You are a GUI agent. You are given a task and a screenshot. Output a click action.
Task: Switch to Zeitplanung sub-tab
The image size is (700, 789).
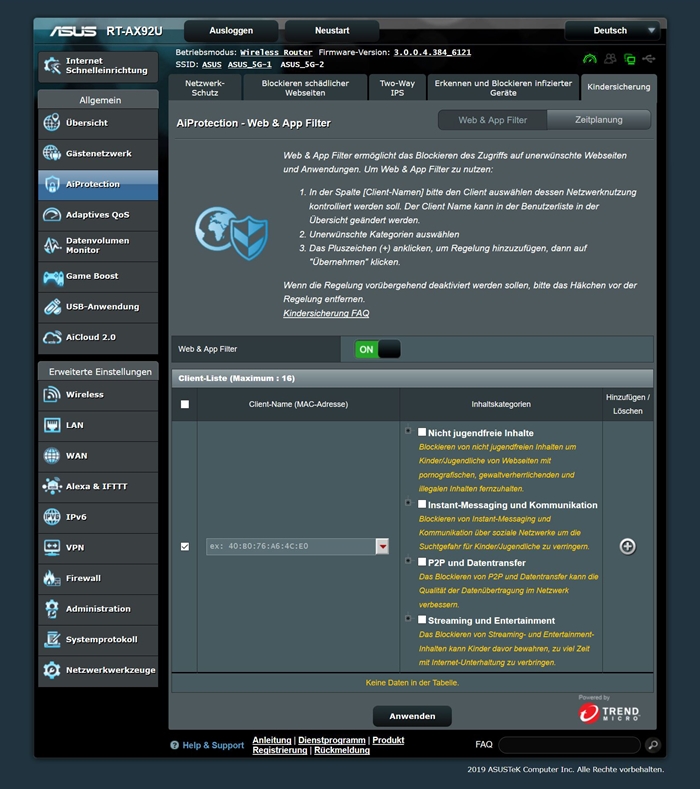(599, 120)
